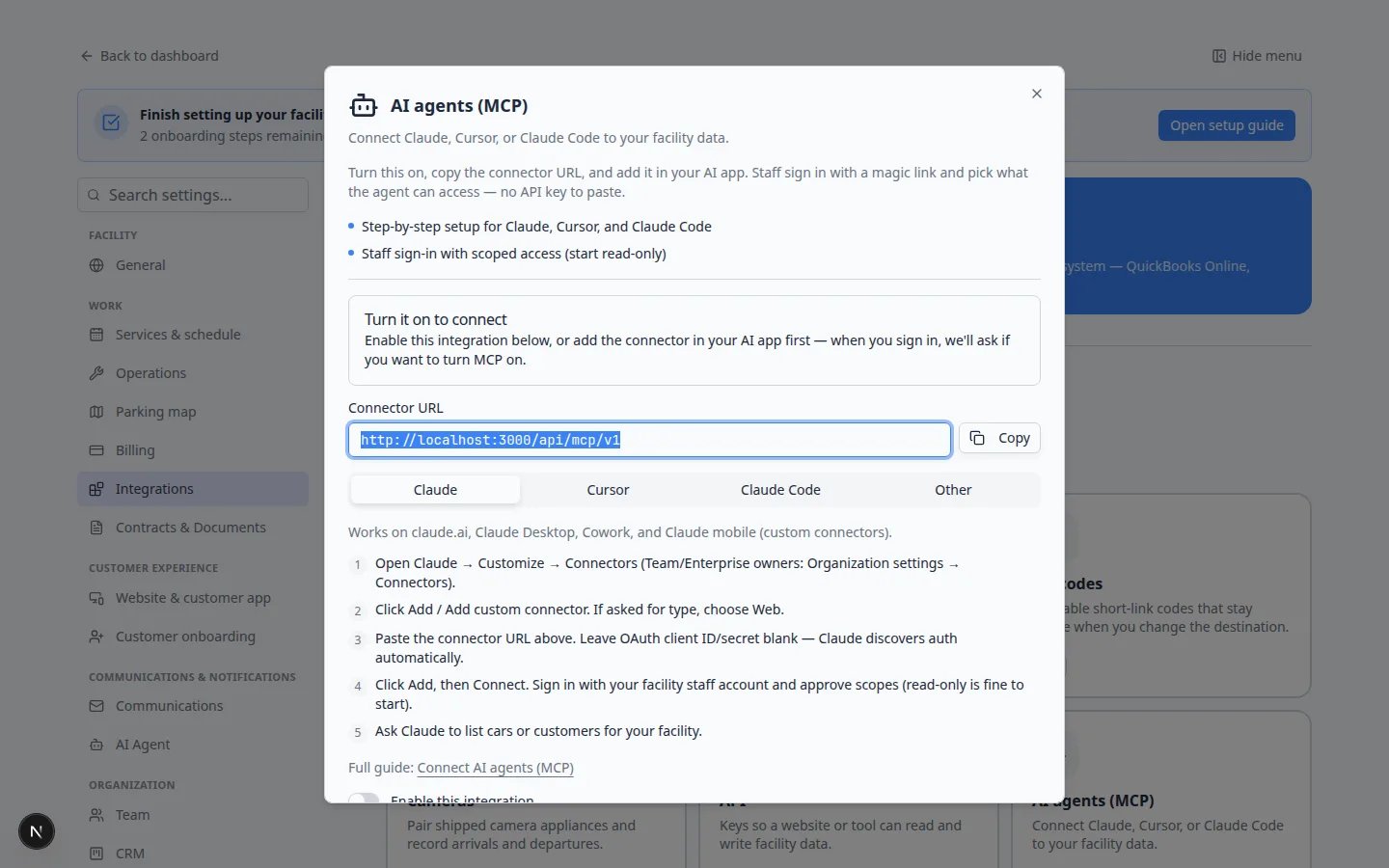Click the people icon beside Team
The width and height of the screenshot is (1389, 868).
[x=96, y=815]
